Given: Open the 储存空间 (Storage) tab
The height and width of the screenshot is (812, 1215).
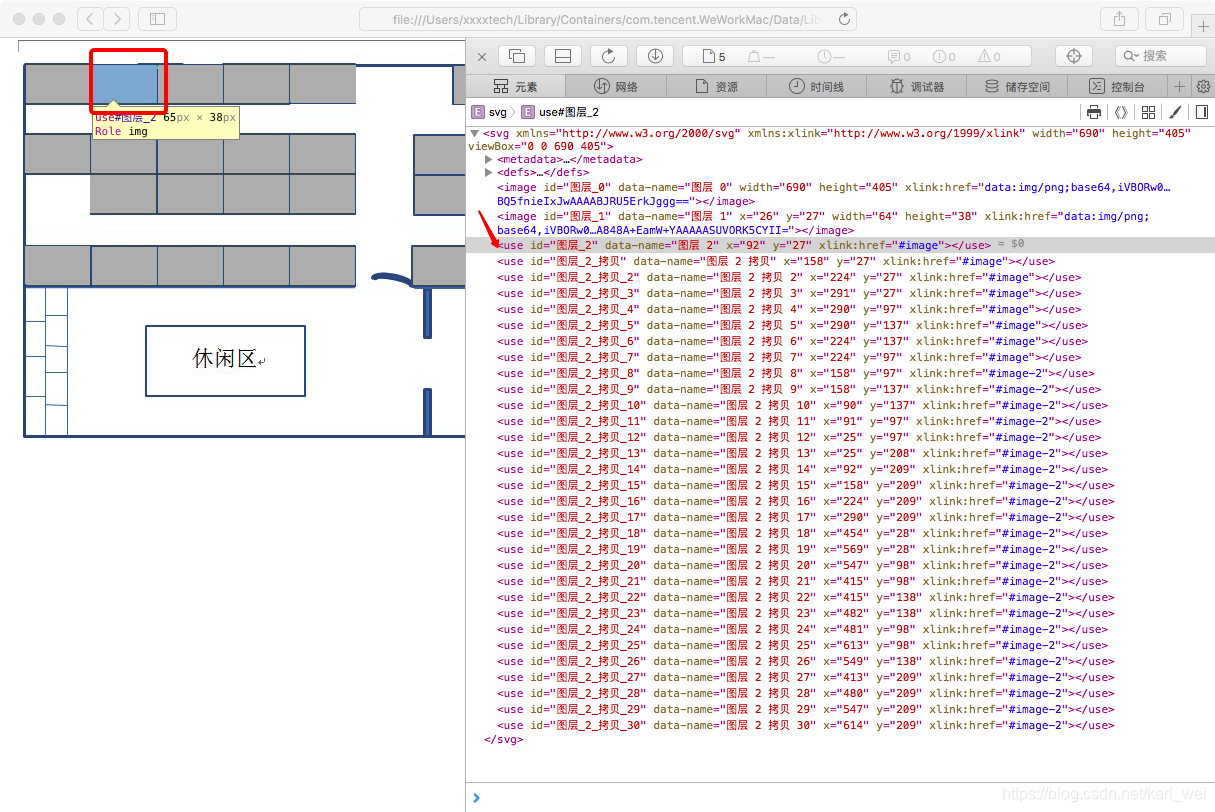Looking at the screenshot, I should (x=1017, y=86).
